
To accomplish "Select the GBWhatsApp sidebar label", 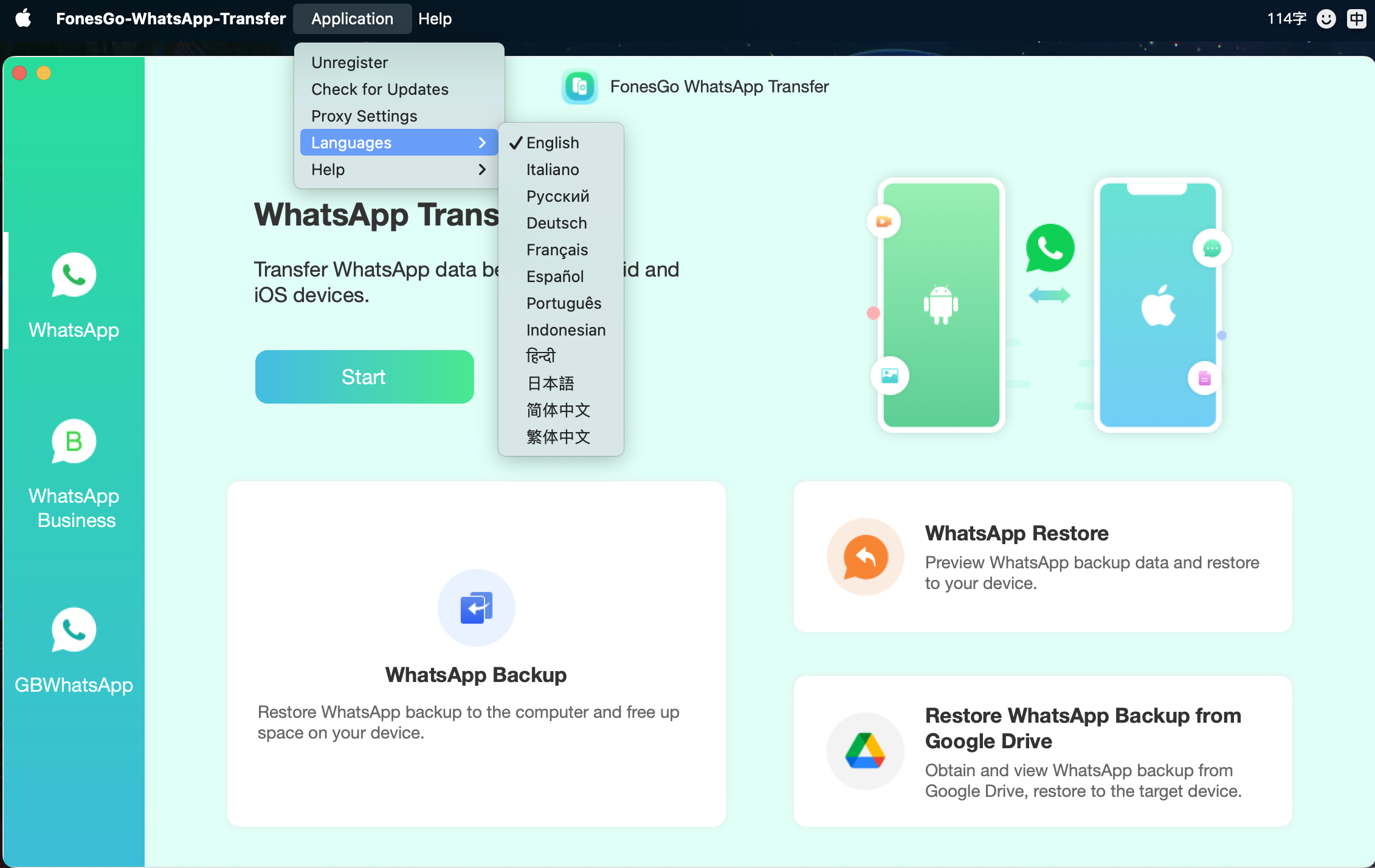I will pos(74,685).
